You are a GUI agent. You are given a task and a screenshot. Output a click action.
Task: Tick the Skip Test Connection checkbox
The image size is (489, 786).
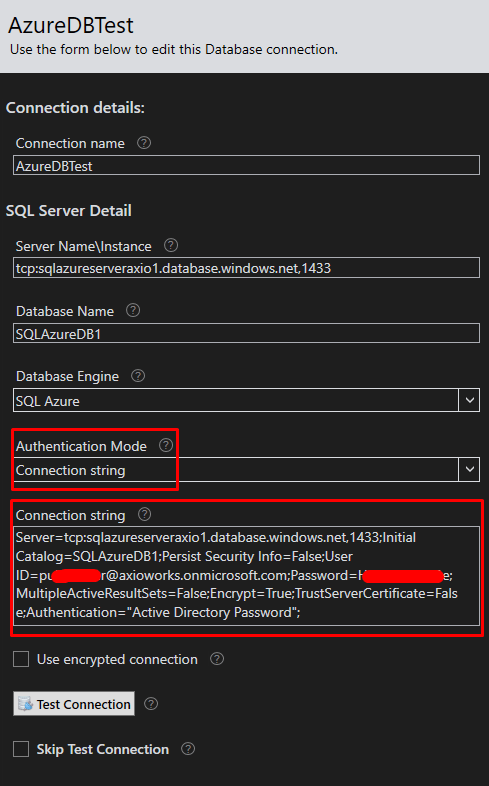tap(21, 749)
